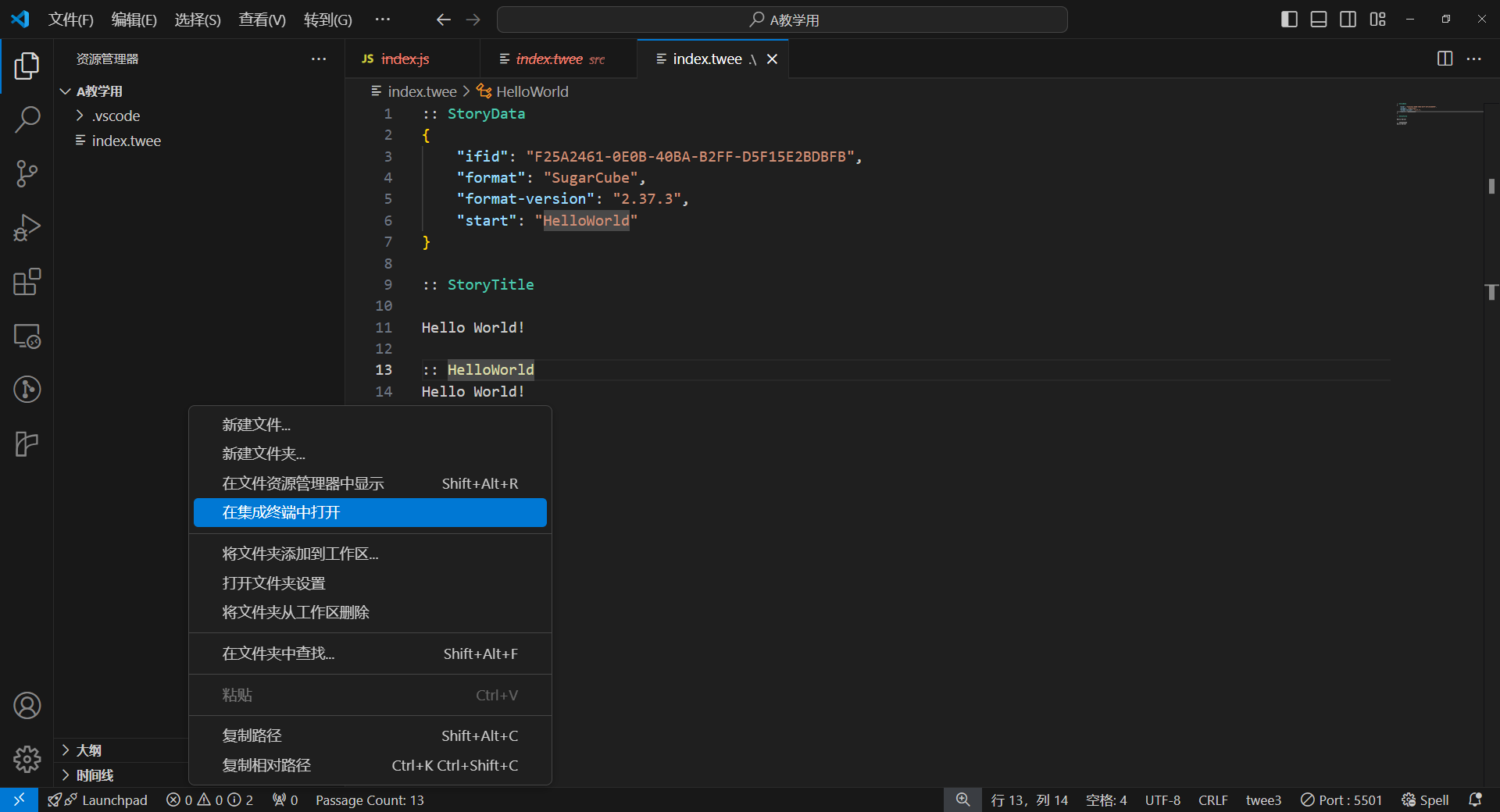Image resolution: width=1500 pixels, height=812 pixels.
Task: Go back in navigation history
Action: point(444,20)
